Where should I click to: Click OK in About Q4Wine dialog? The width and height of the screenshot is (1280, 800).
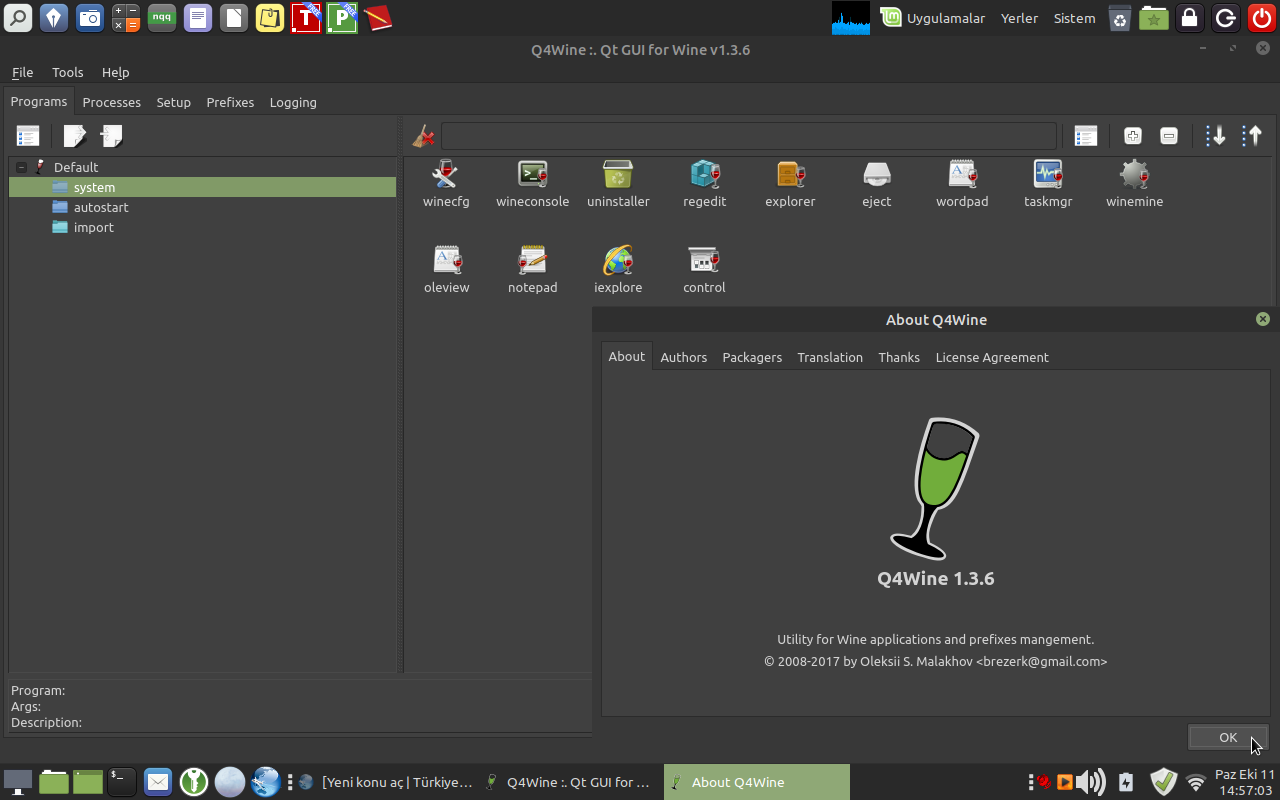click(1228, 737)
